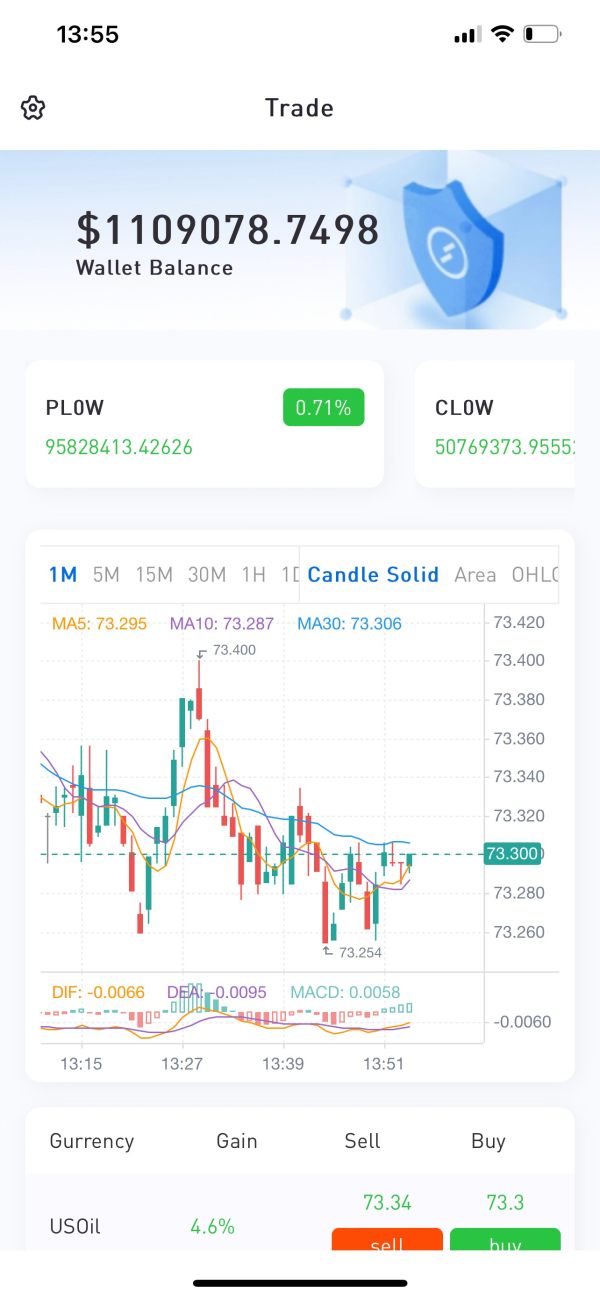Tap the green buy button for USOil
The width and height of the screenshot is (600, 1298).
(x=505, y=1239)
